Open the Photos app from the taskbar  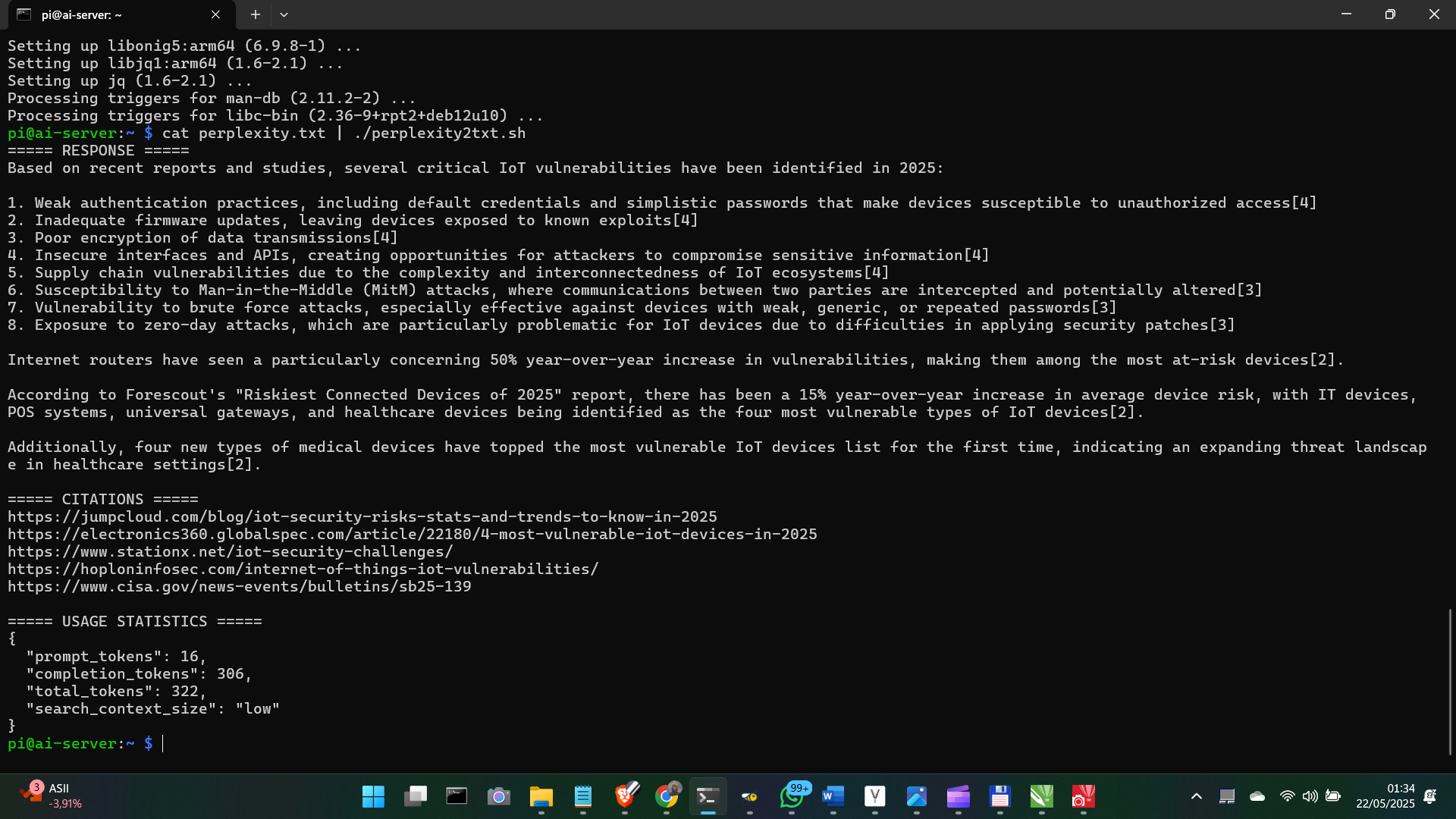[918, 797]
